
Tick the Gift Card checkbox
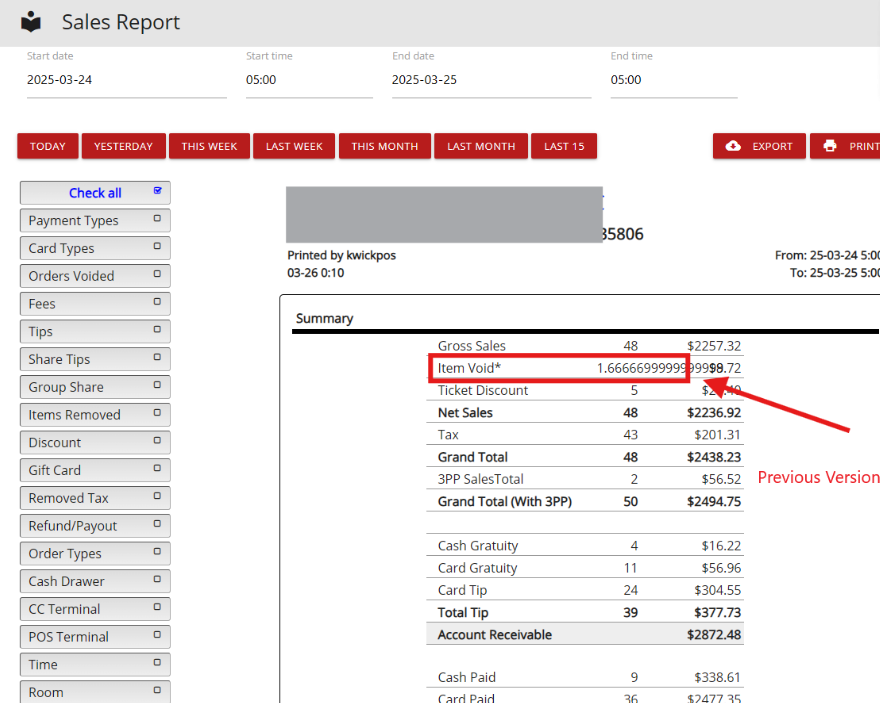(157, 468)
